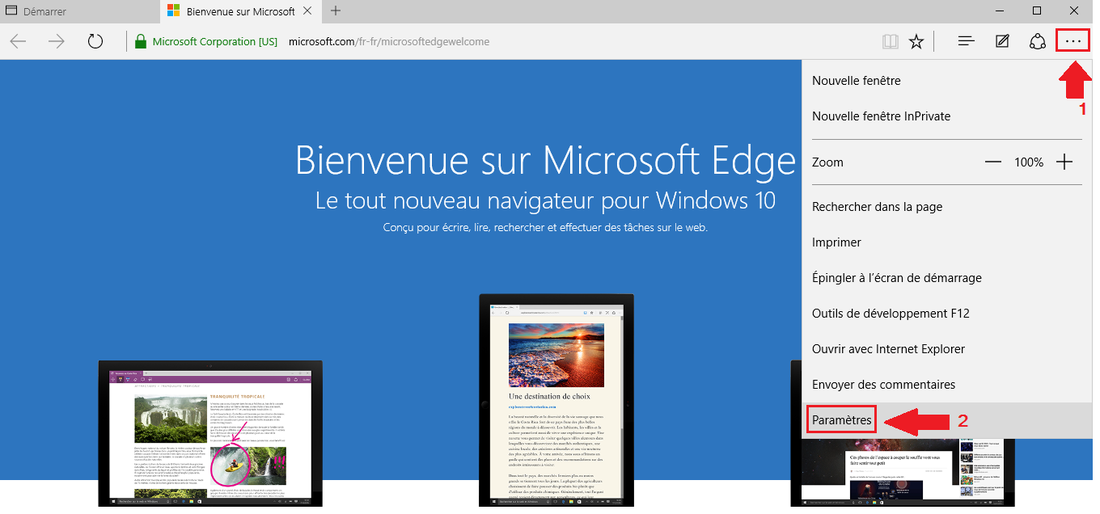
Task: Close the Edge window
Action: [x=1074, y=11]
